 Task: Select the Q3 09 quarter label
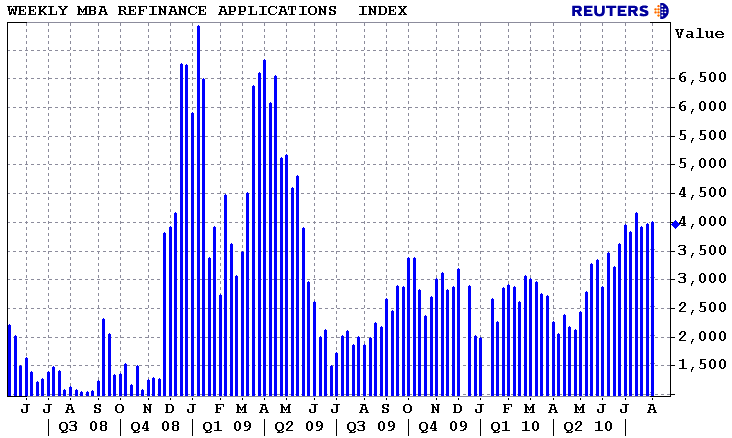[x=372, y=427]
